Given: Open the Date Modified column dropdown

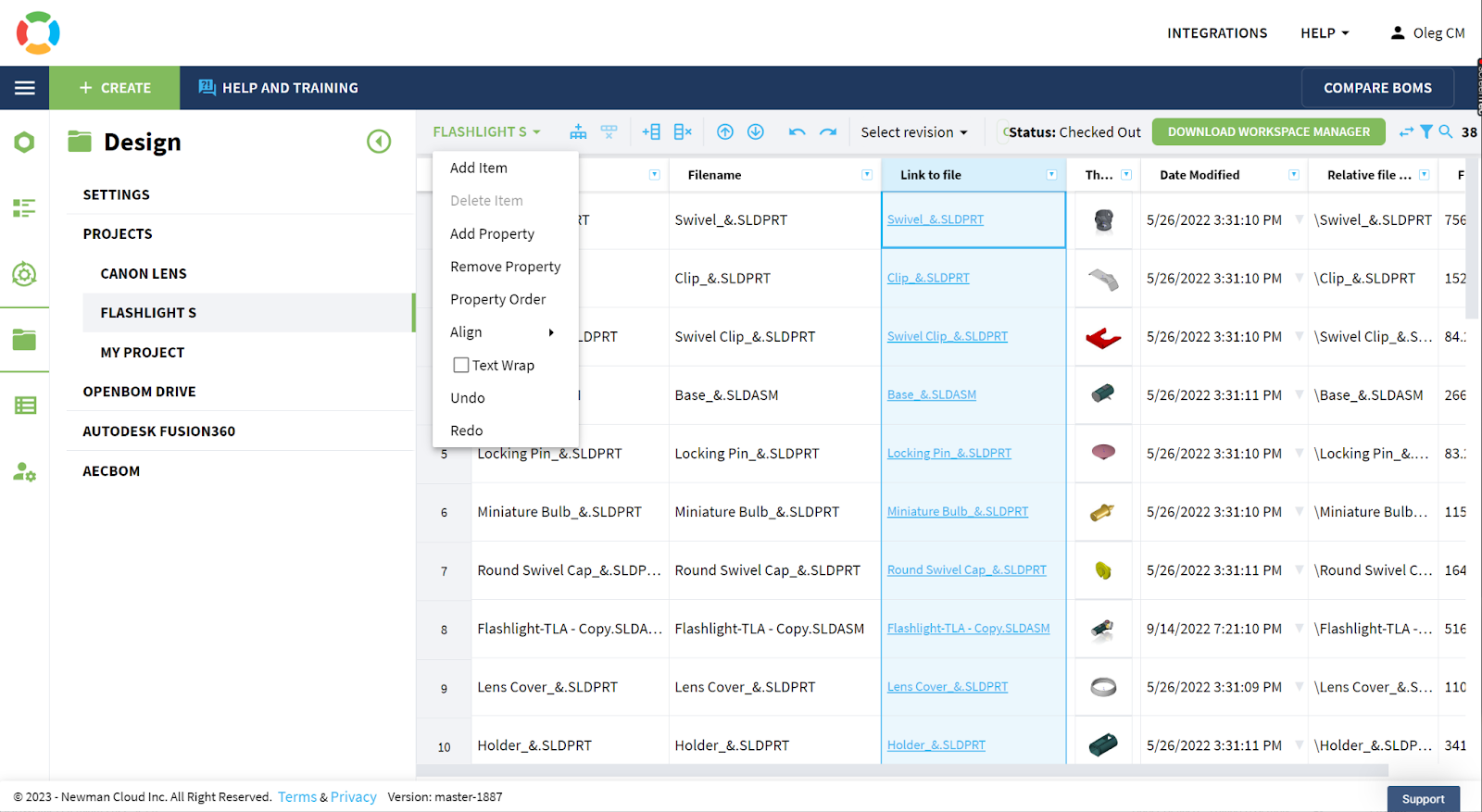Looking at the screenshot, I should pos(1294,175).
